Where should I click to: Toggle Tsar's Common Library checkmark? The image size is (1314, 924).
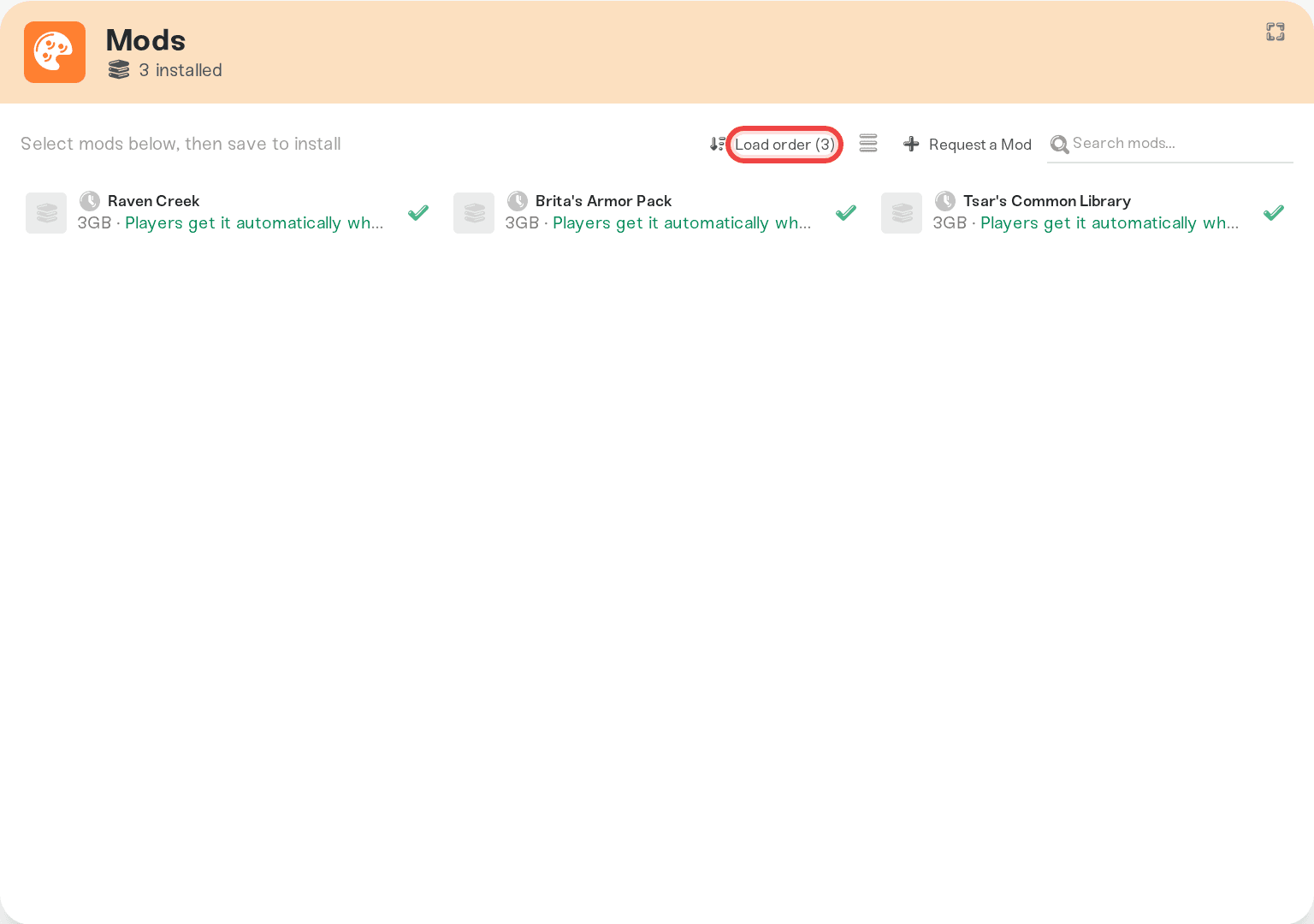(x=1274, y=212)
